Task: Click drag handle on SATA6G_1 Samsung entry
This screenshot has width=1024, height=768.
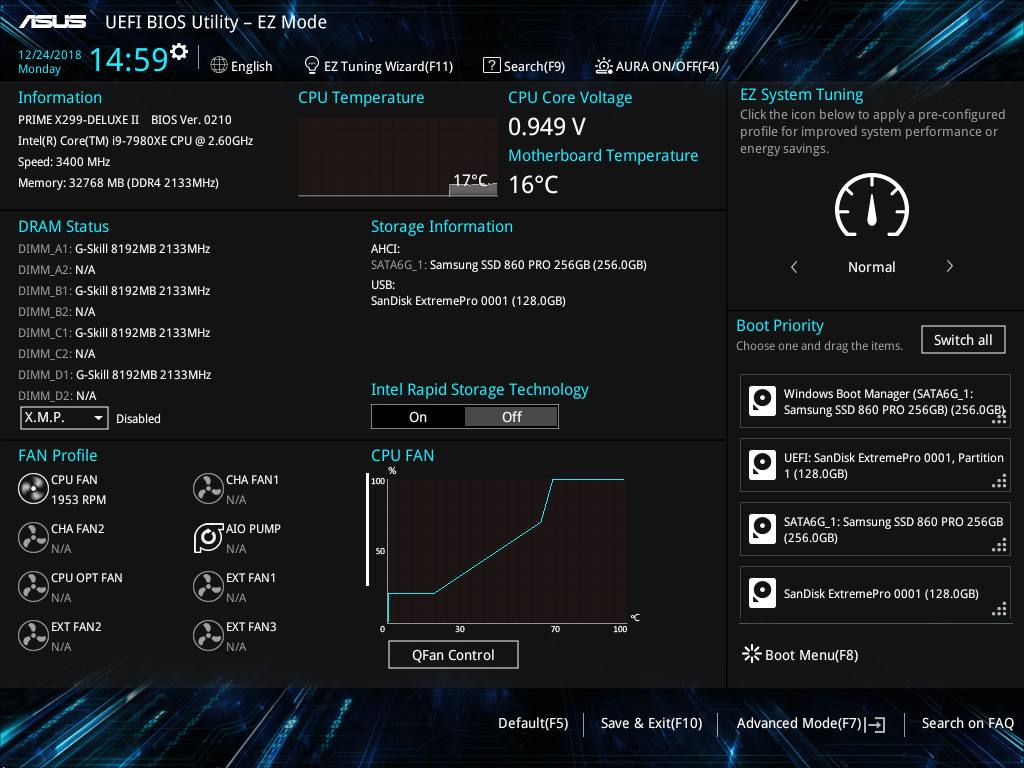Action: click(x=999, y=545)
